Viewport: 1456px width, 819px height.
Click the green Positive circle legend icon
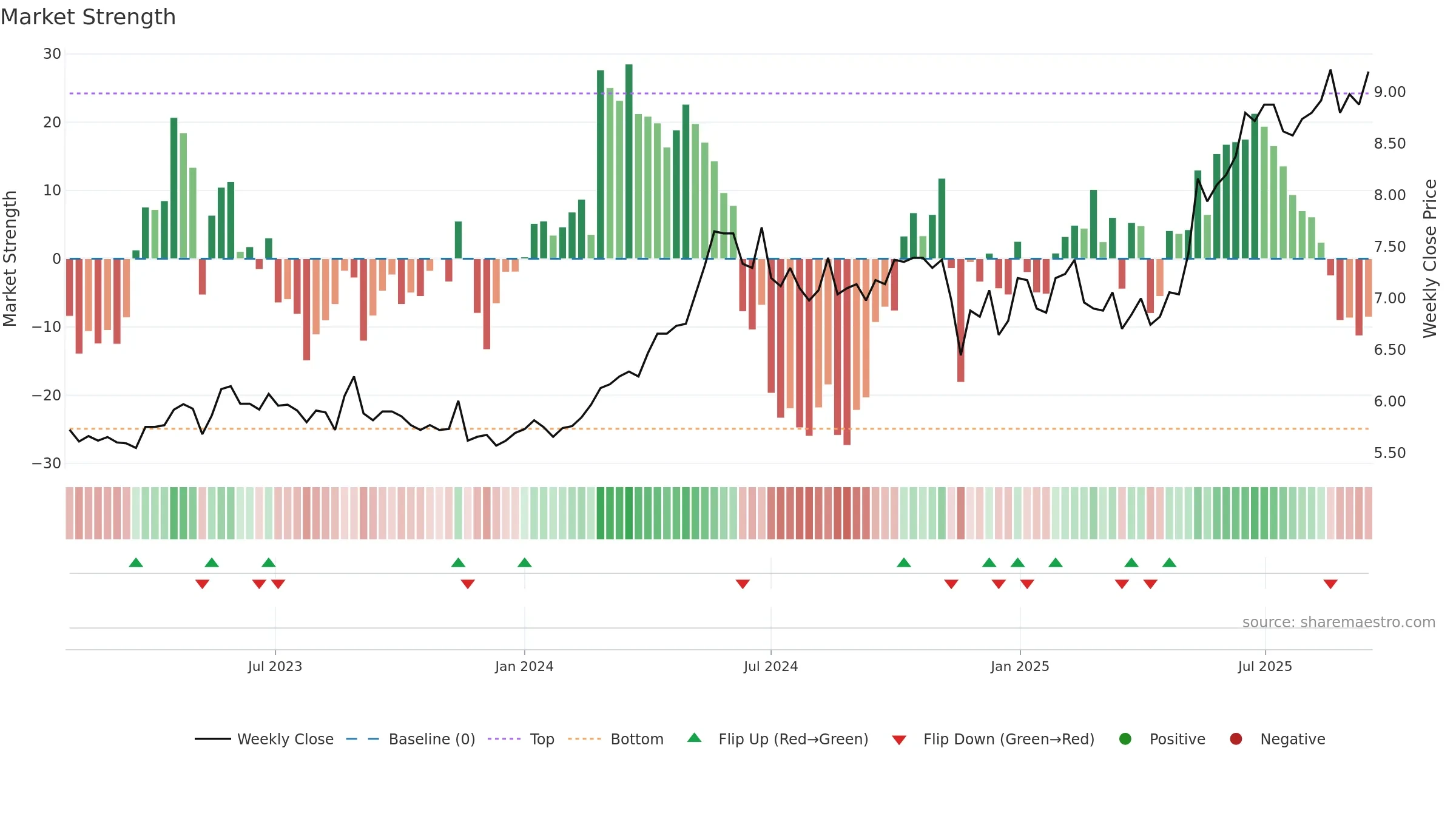pos(1125,739)
